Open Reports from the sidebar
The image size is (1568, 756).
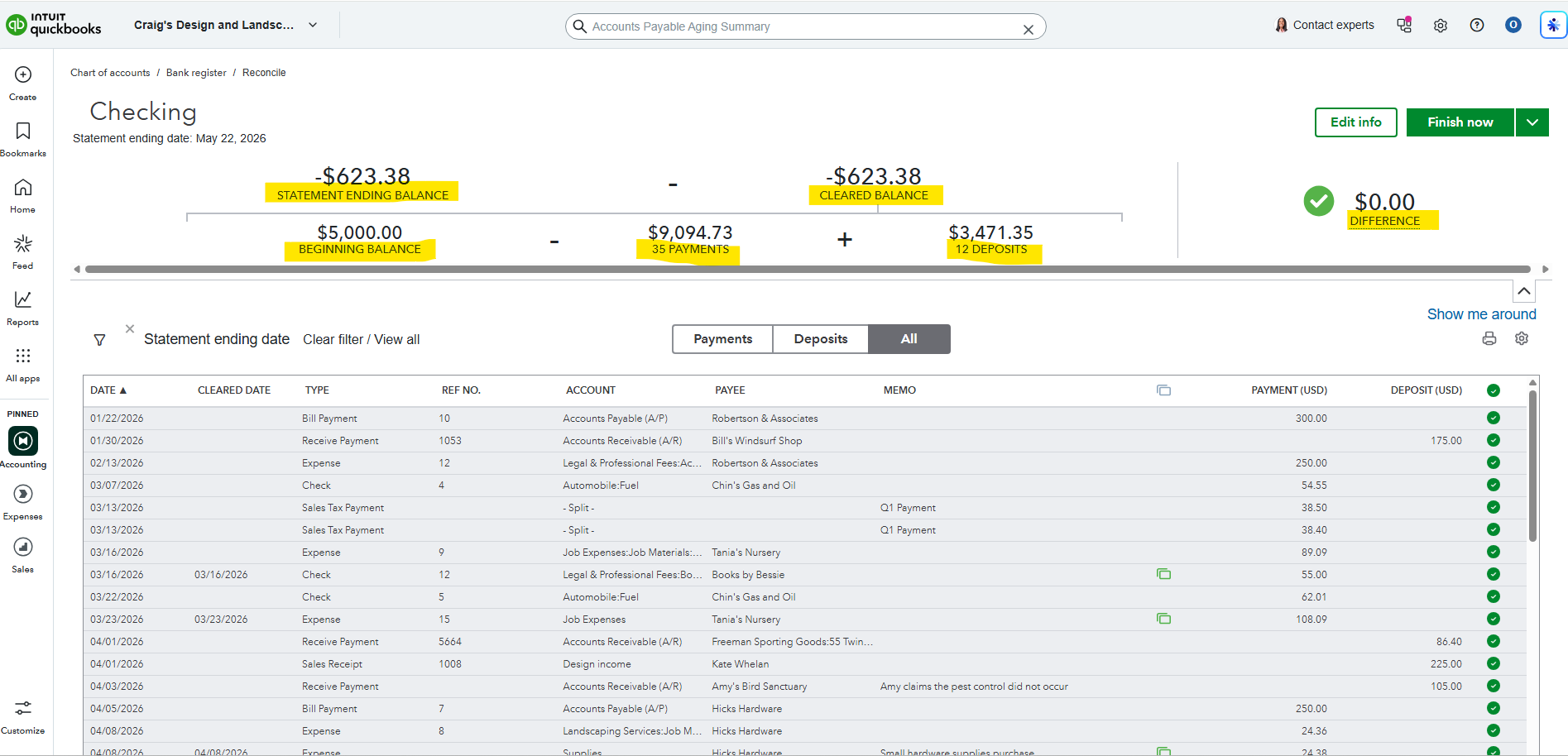click(23, 309)
